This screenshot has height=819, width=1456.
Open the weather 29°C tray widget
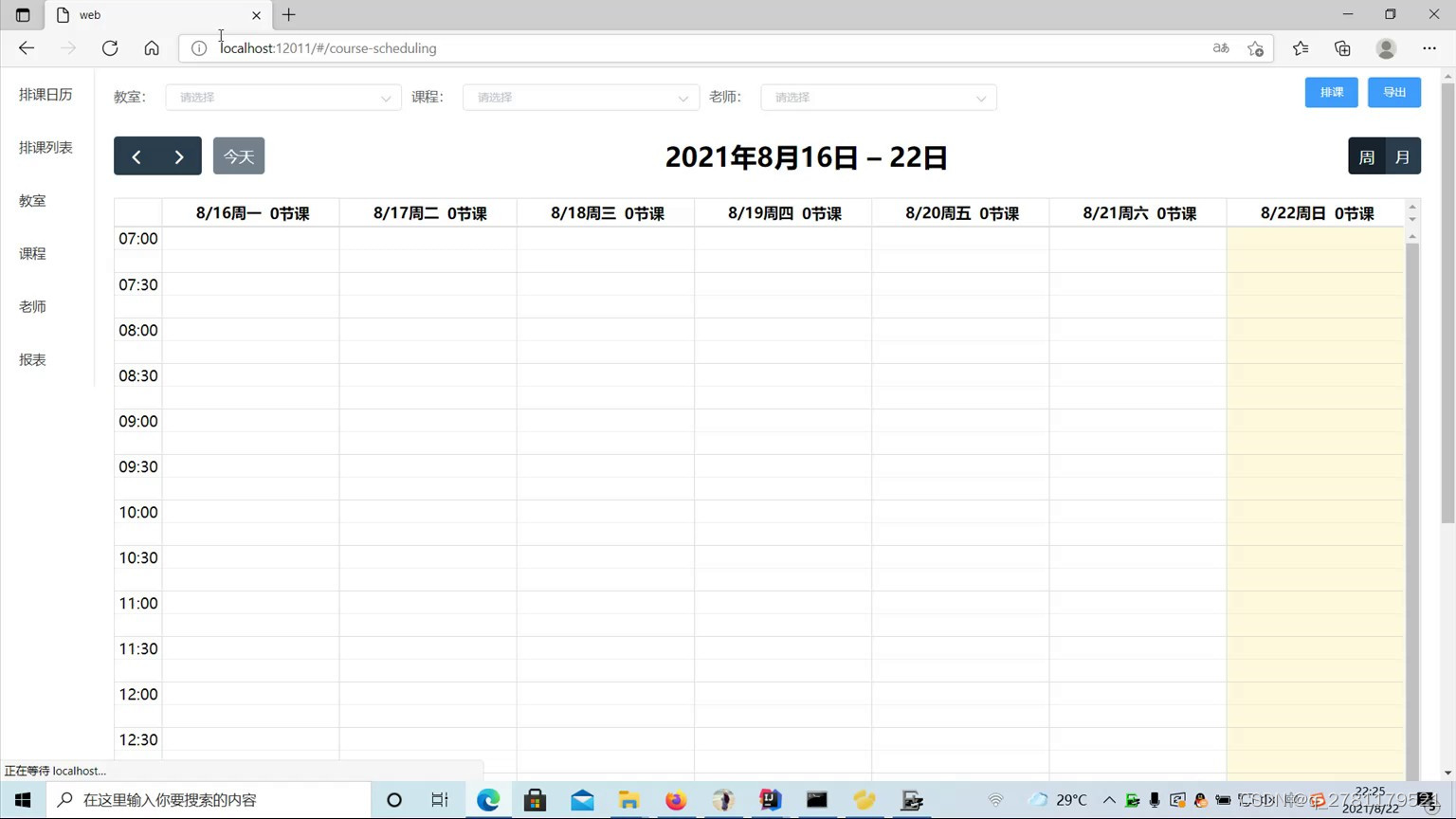(1059, 800)
